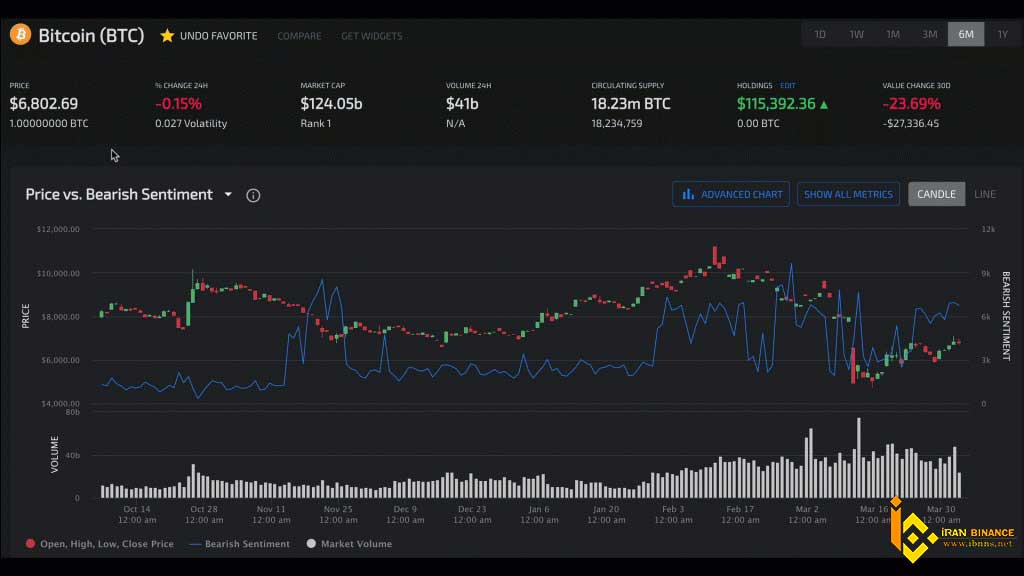Click the EDIT holdings link
The width and height of the screenshot is (1024, 576).
click(x=788, y=86)
